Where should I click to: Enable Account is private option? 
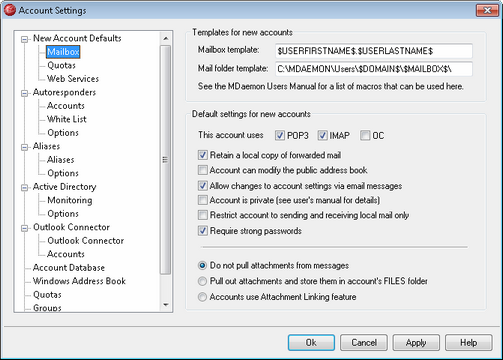203,200
